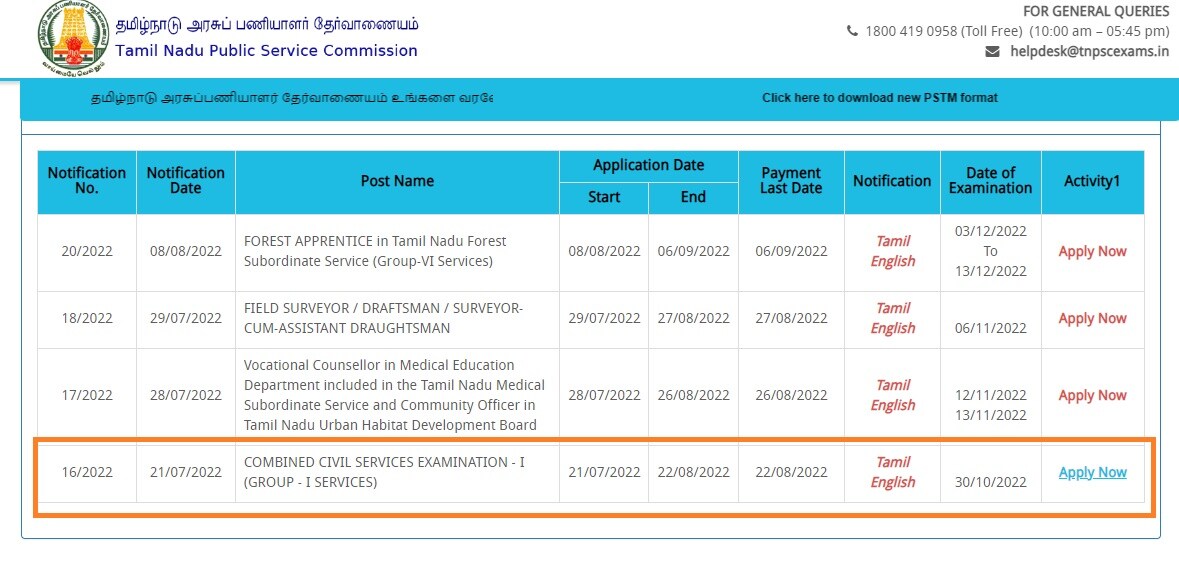Click Apply Now for Forest Apprentice post
Image resolution: width=1179 pixels, height=567 pixels.
click(1092, 251)
